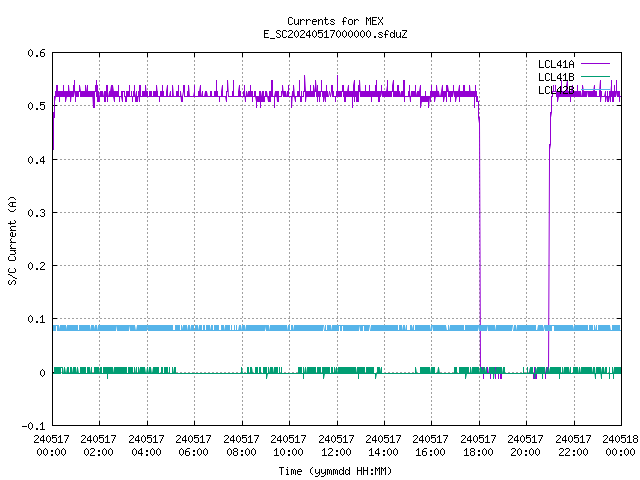Click the y-axis tick value 0.2
640x480 pixels.
(36, 266)
